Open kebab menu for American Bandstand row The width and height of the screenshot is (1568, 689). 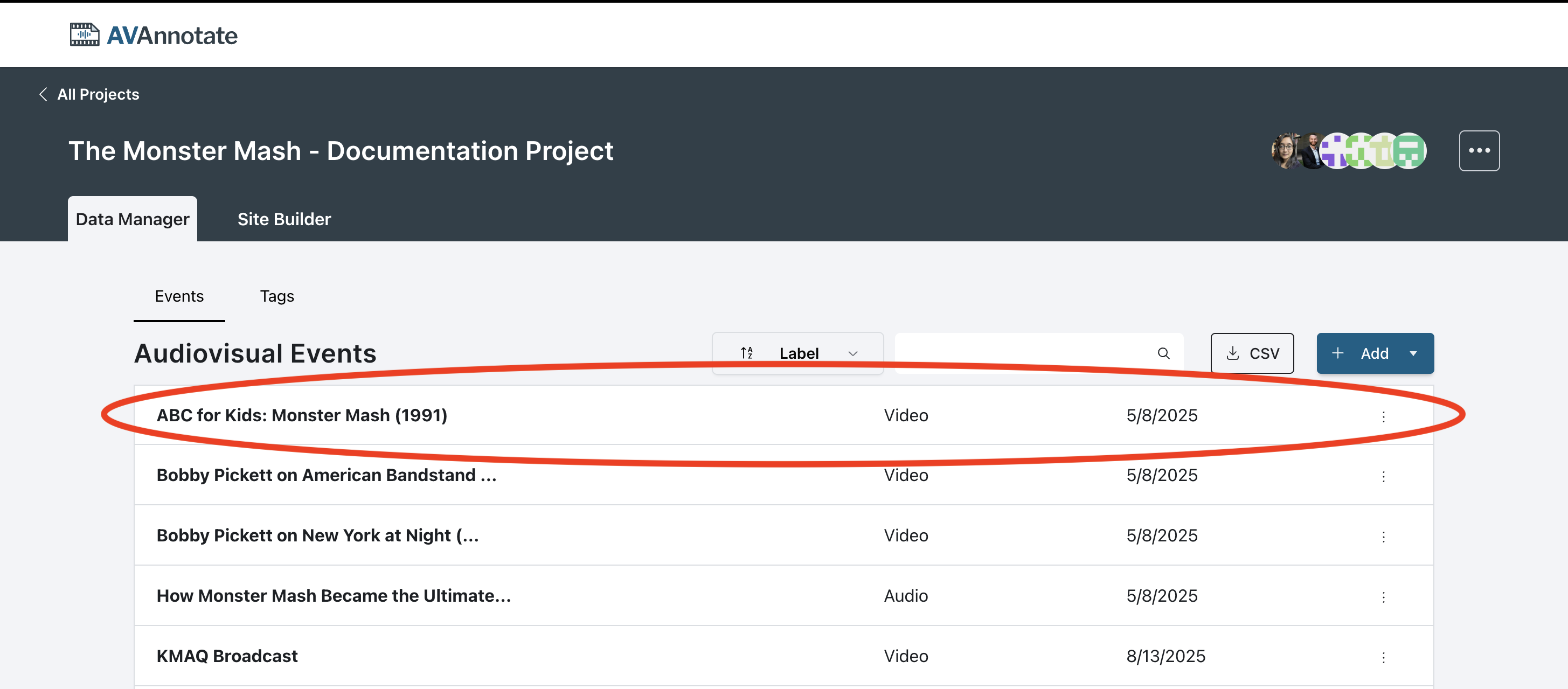1383,476
